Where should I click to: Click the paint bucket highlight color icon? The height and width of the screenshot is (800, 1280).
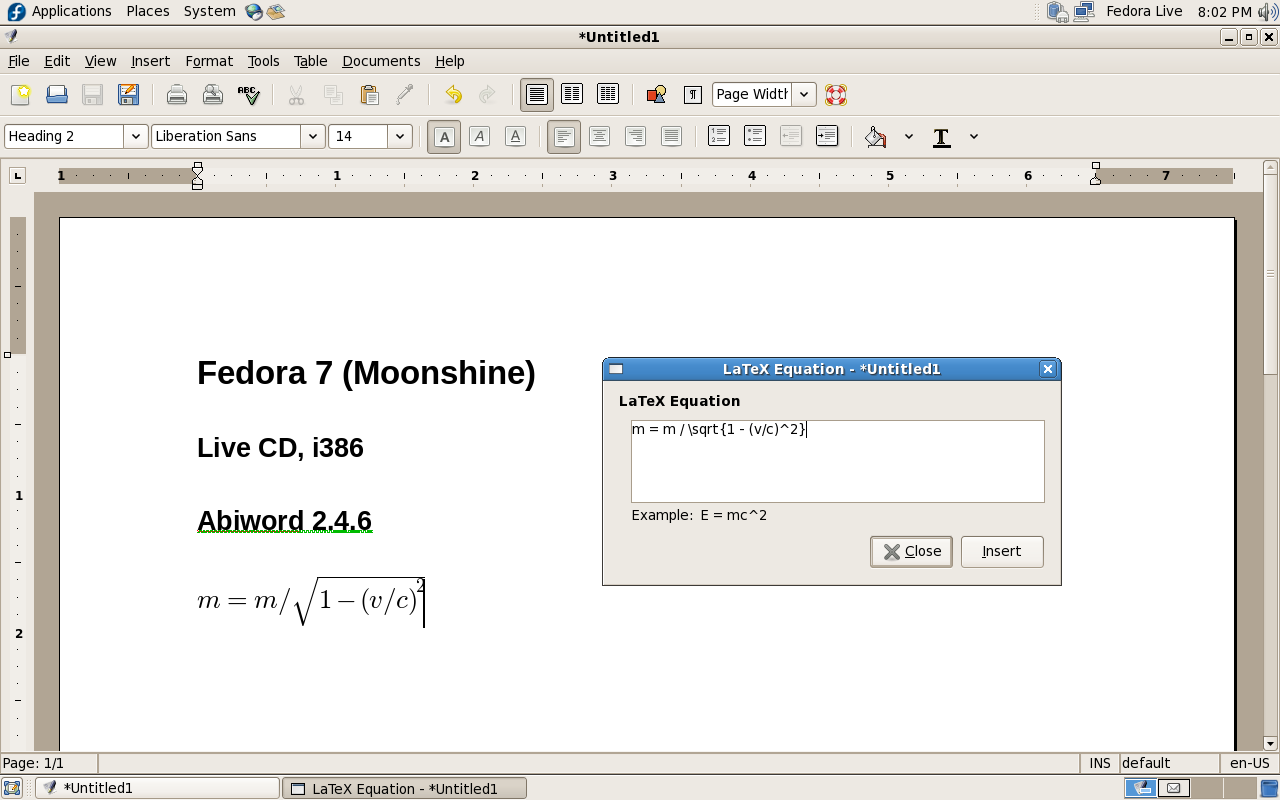coord(876,137)
